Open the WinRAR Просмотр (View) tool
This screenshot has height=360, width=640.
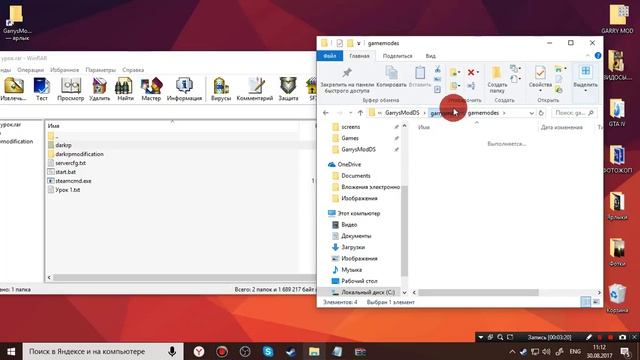point(71,89)
